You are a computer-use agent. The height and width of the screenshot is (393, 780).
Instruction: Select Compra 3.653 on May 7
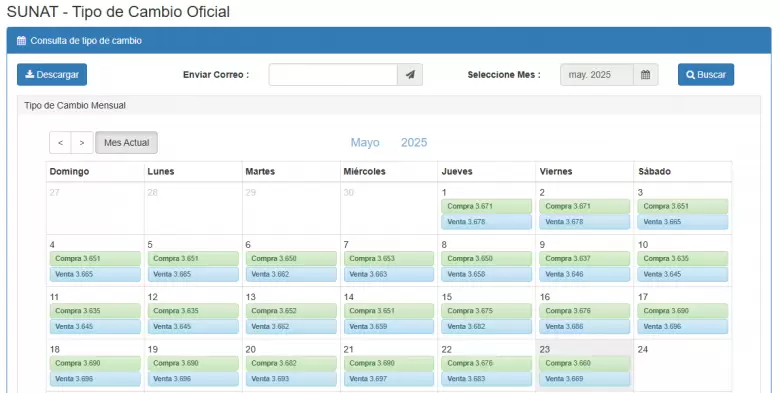coord(389,259)
